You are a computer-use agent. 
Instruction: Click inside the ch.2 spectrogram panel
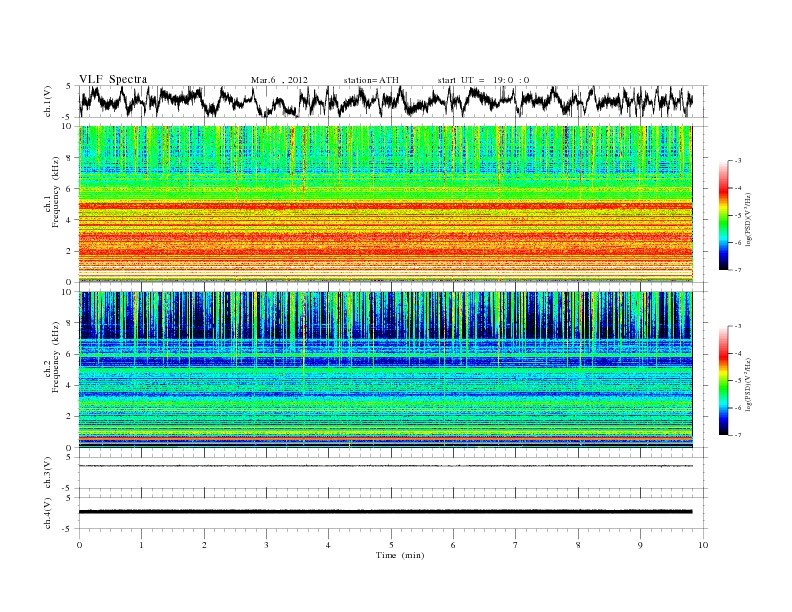pos(386,370)
